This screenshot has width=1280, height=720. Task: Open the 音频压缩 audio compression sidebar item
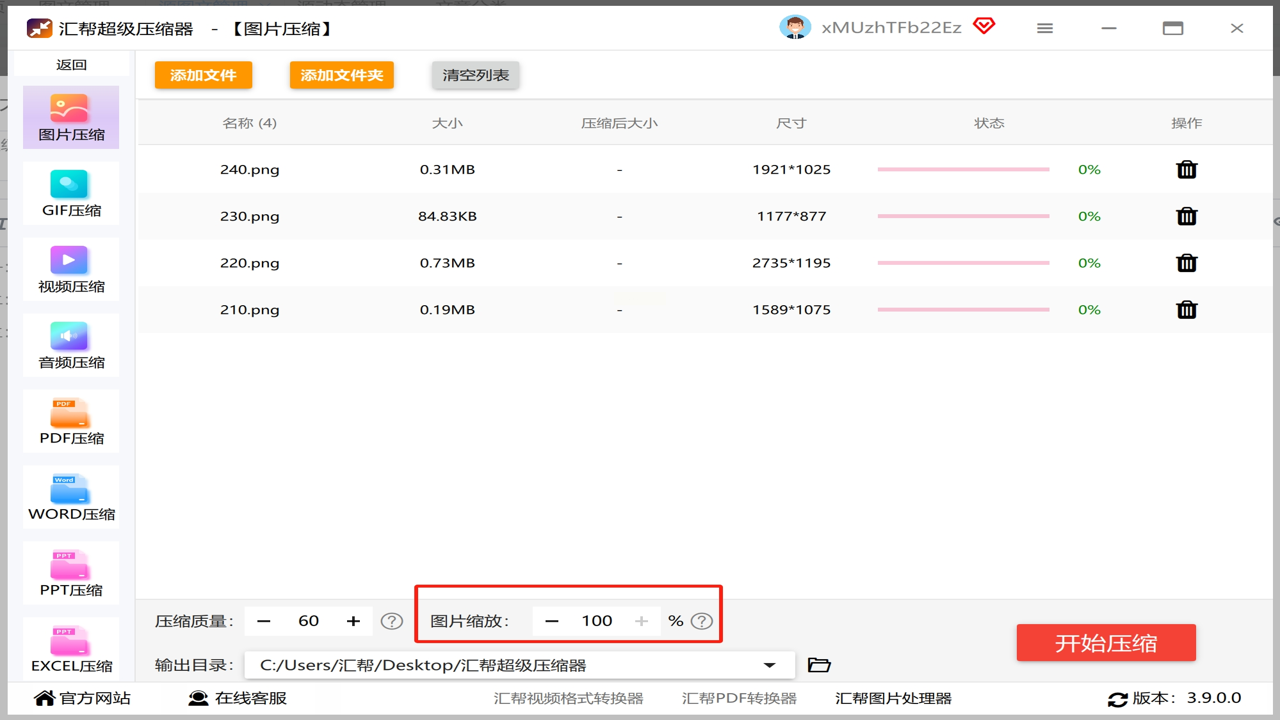coord(71,346)
